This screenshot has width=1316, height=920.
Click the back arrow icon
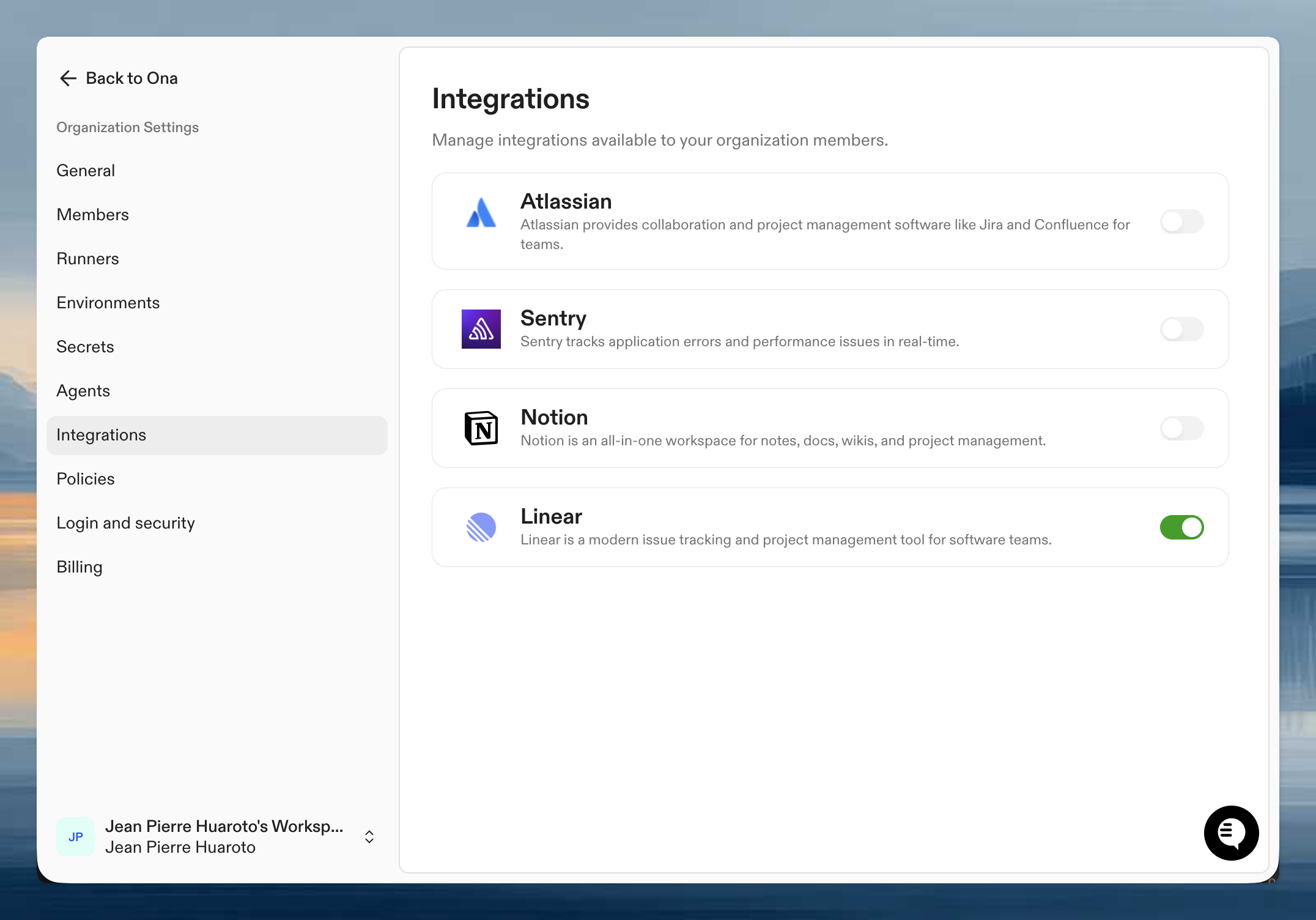68,78
